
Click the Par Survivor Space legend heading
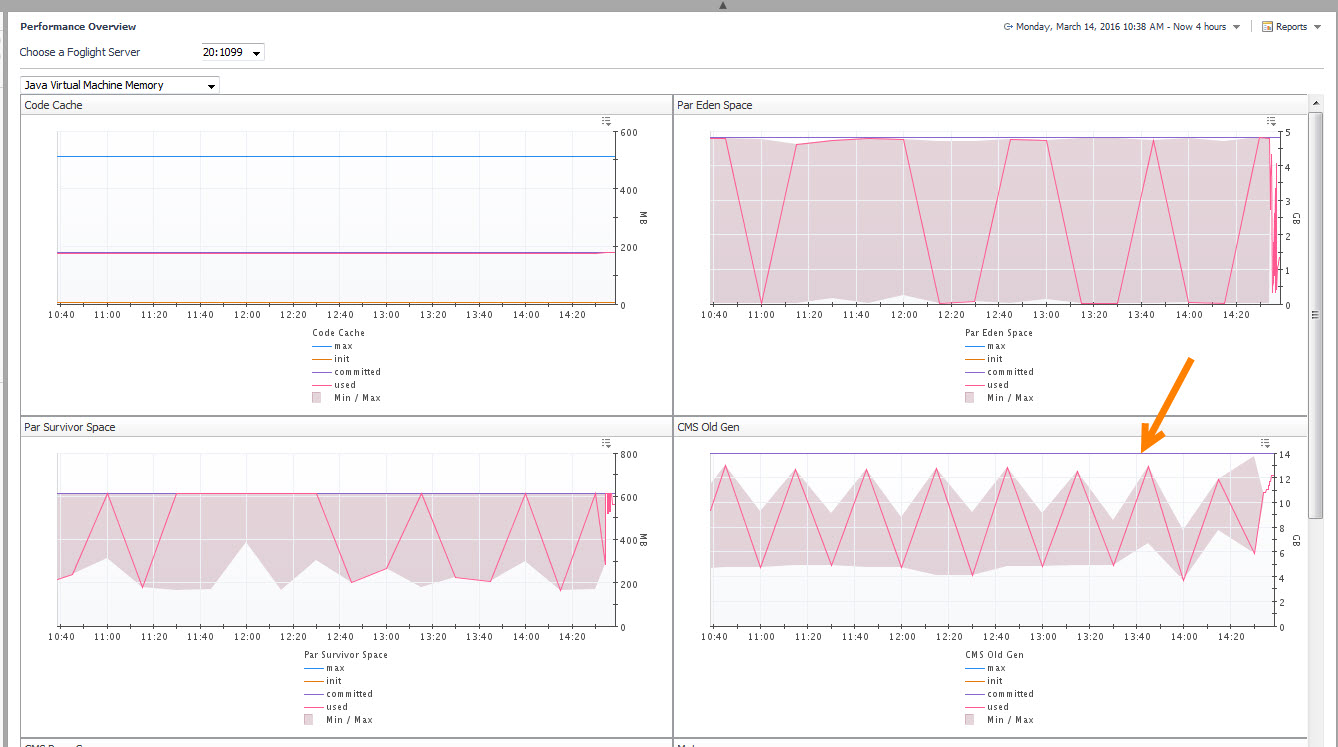click(x=346, y=655)
